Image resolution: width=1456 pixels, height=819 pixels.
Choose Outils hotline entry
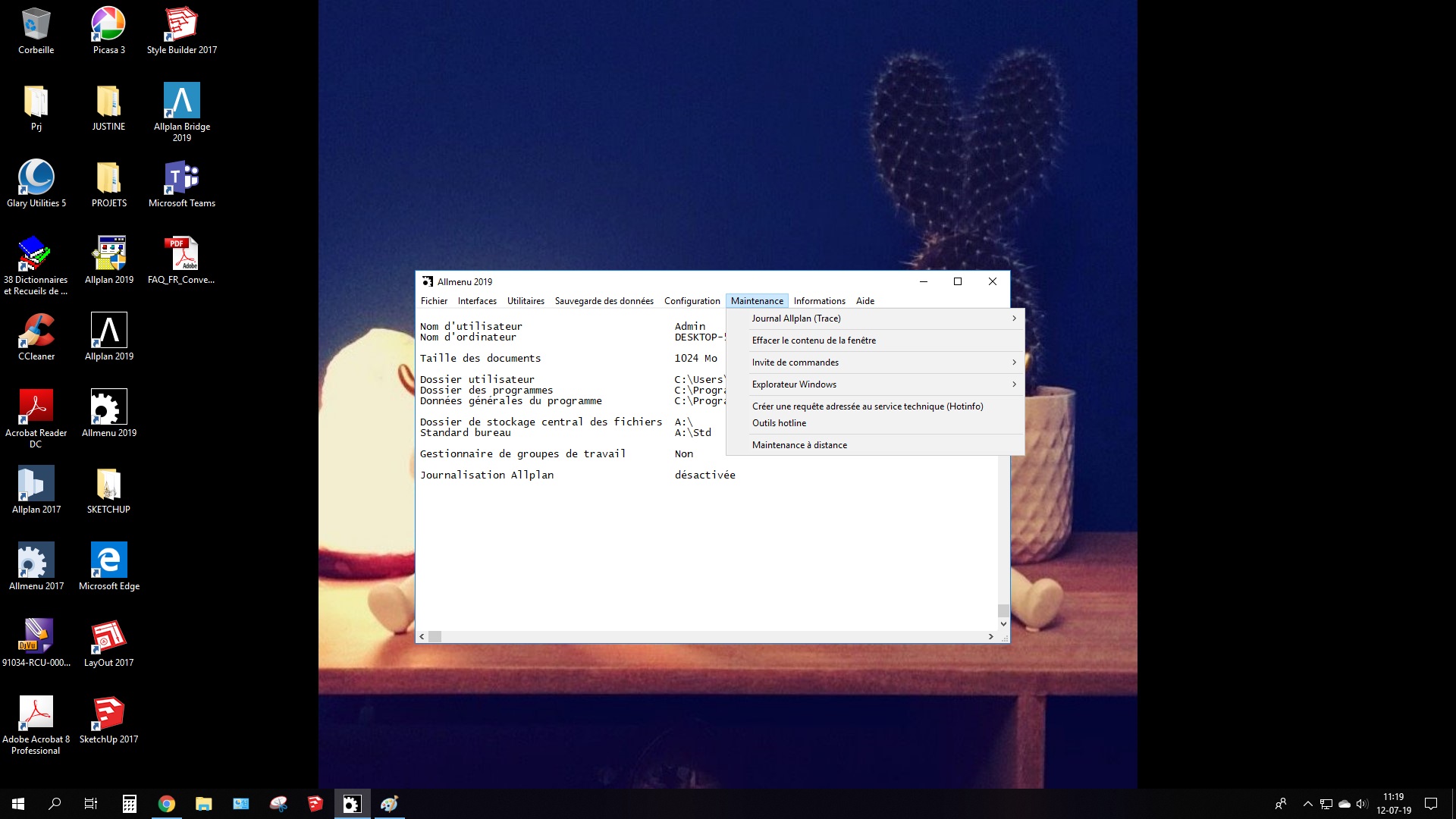point(875,423)
